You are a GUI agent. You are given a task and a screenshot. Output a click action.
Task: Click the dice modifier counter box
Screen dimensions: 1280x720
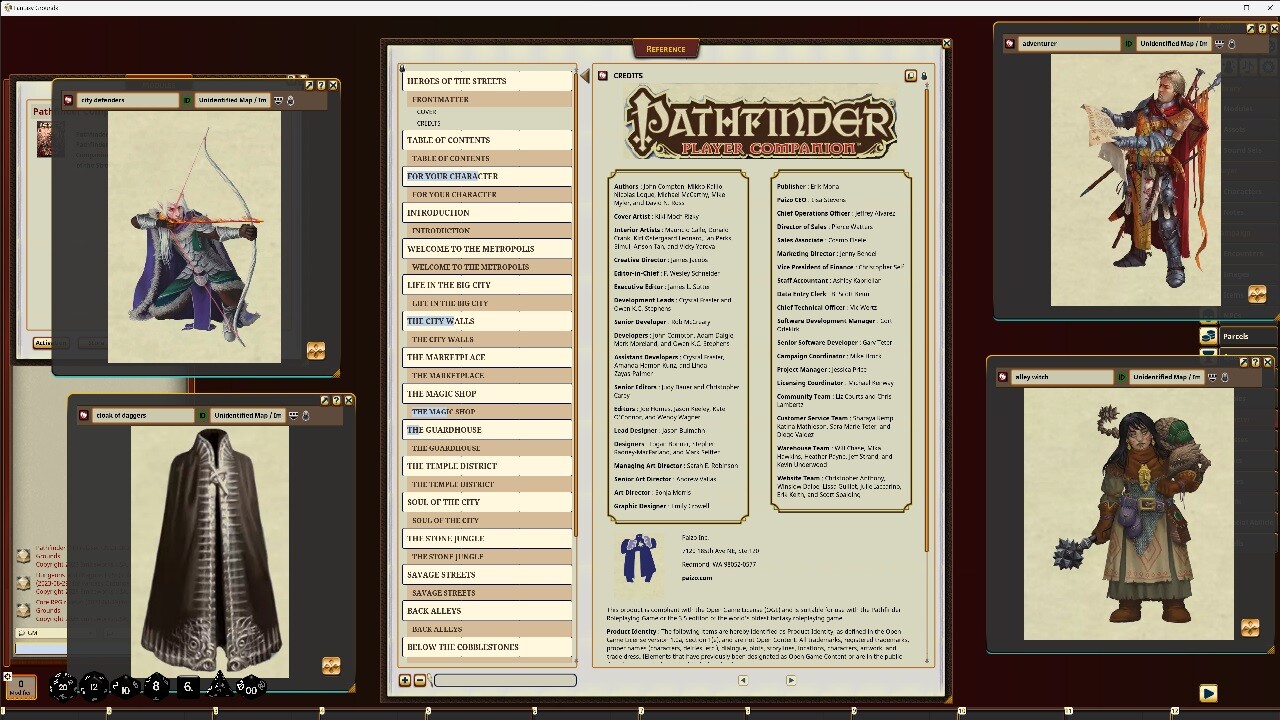coord(21,687)
